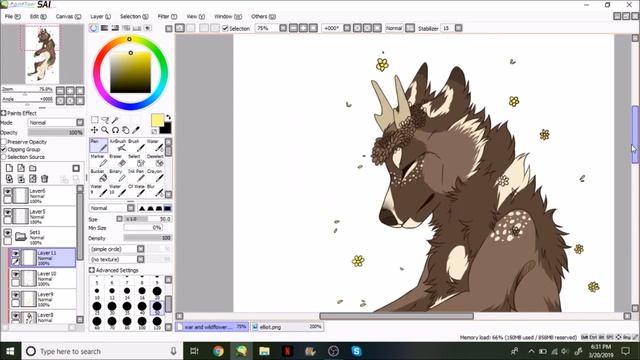Activate the lasso selection tool
The width and height of the screenshot is (640, 360).
105,120
